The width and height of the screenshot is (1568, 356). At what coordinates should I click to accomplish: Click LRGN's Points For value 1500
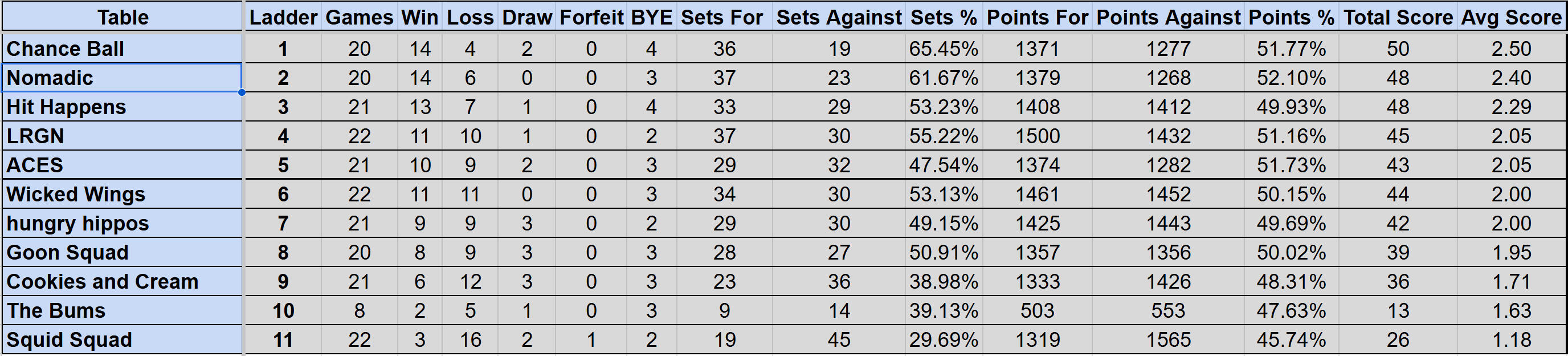click(1037, 136)
